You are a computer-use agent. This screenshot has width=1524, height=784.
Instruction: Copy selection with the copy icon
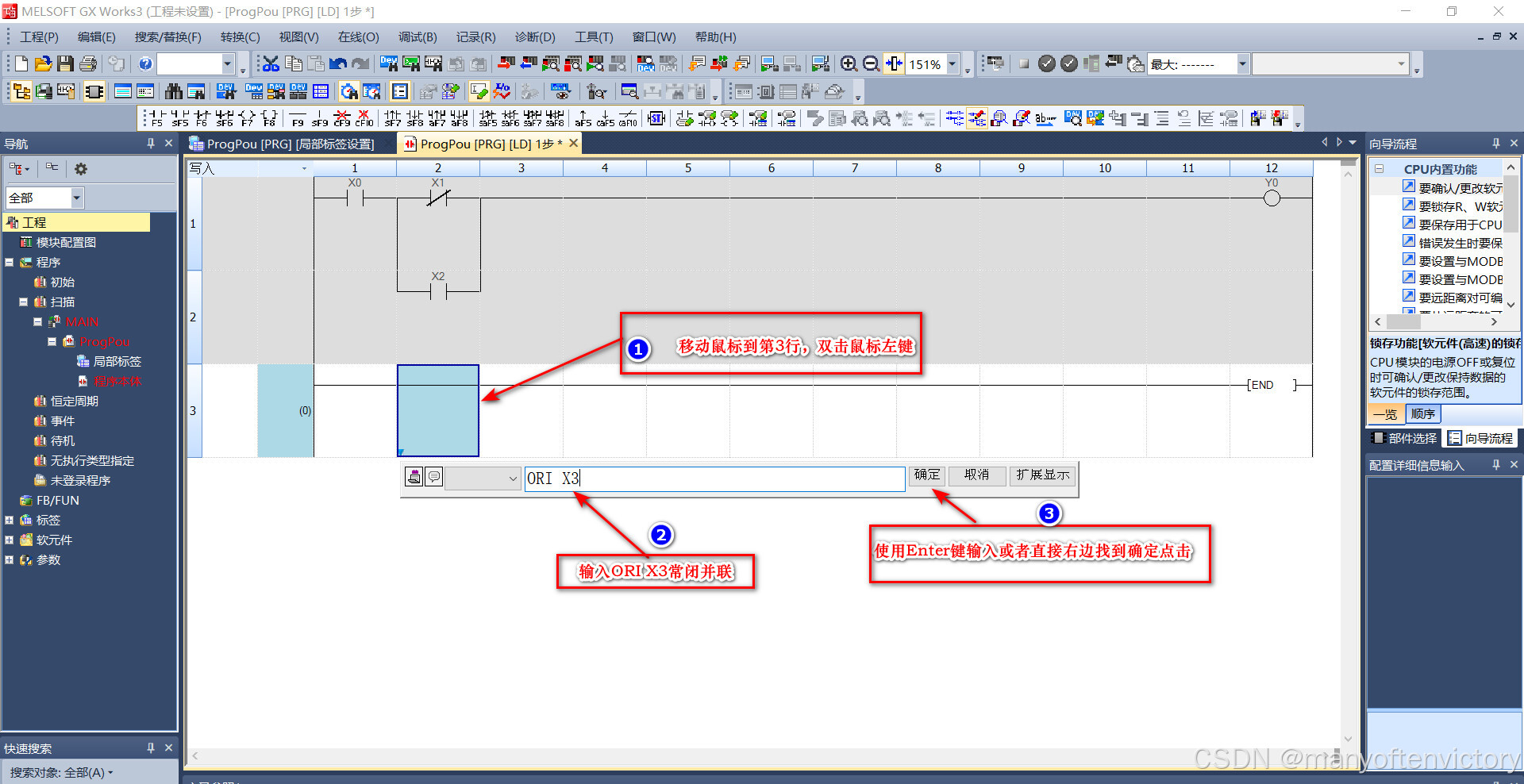pos(294,64)
